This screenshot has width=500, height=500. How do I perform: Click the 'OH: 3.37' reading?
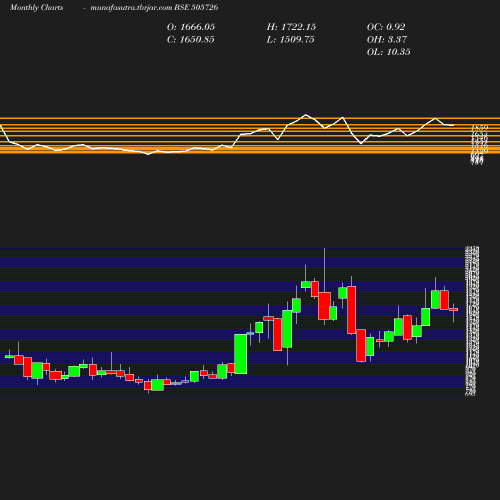click(x=387, y=39)
